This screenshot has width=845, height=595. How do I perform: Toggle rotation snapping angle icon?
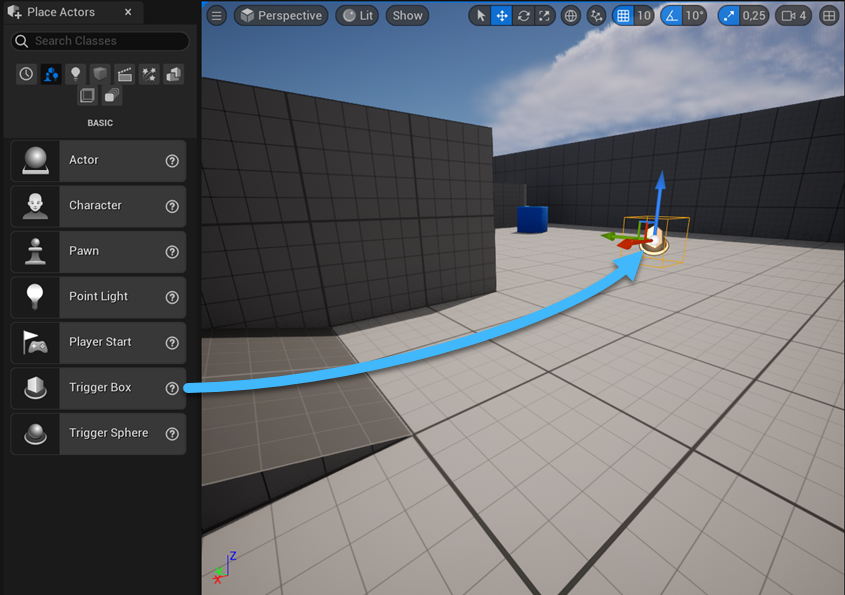672,16
